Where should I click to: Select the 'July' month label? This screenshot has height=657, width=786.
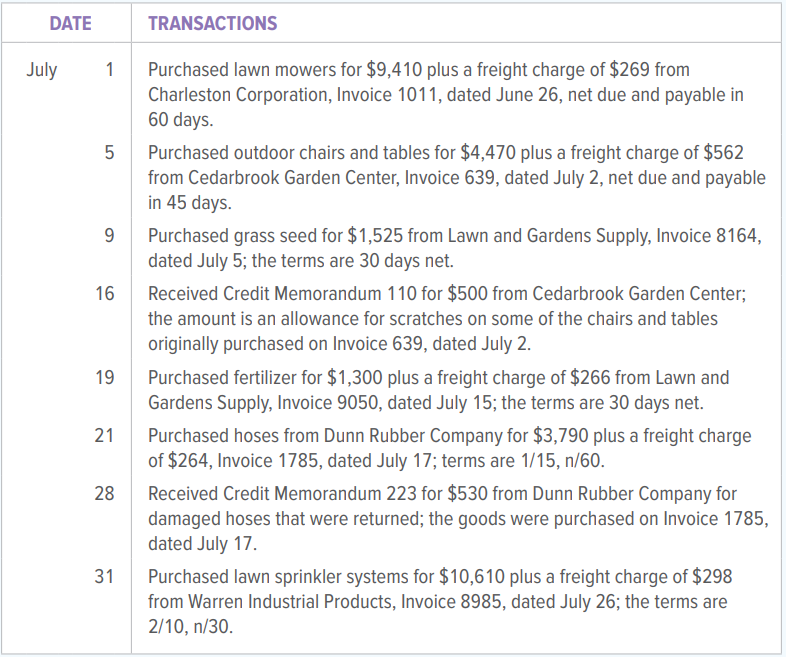pos(42,70)
